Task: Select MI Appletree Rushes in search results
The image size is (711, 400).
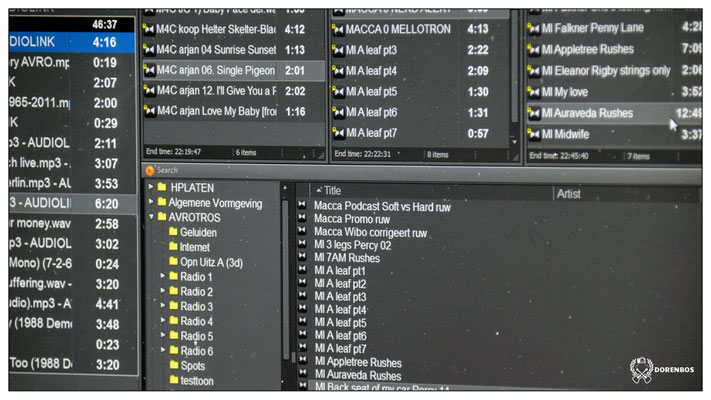Action: 358,362
